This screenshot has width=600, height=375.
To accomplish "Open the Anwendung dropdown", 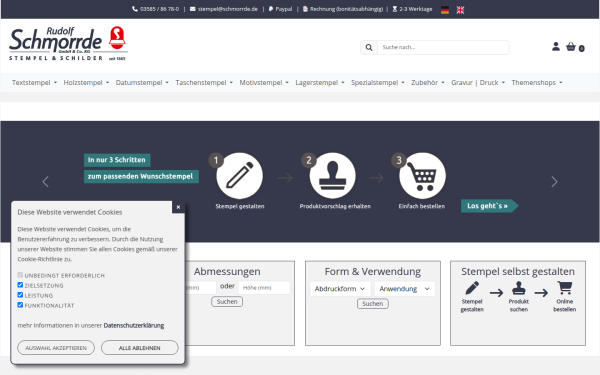I will point(404,289).
